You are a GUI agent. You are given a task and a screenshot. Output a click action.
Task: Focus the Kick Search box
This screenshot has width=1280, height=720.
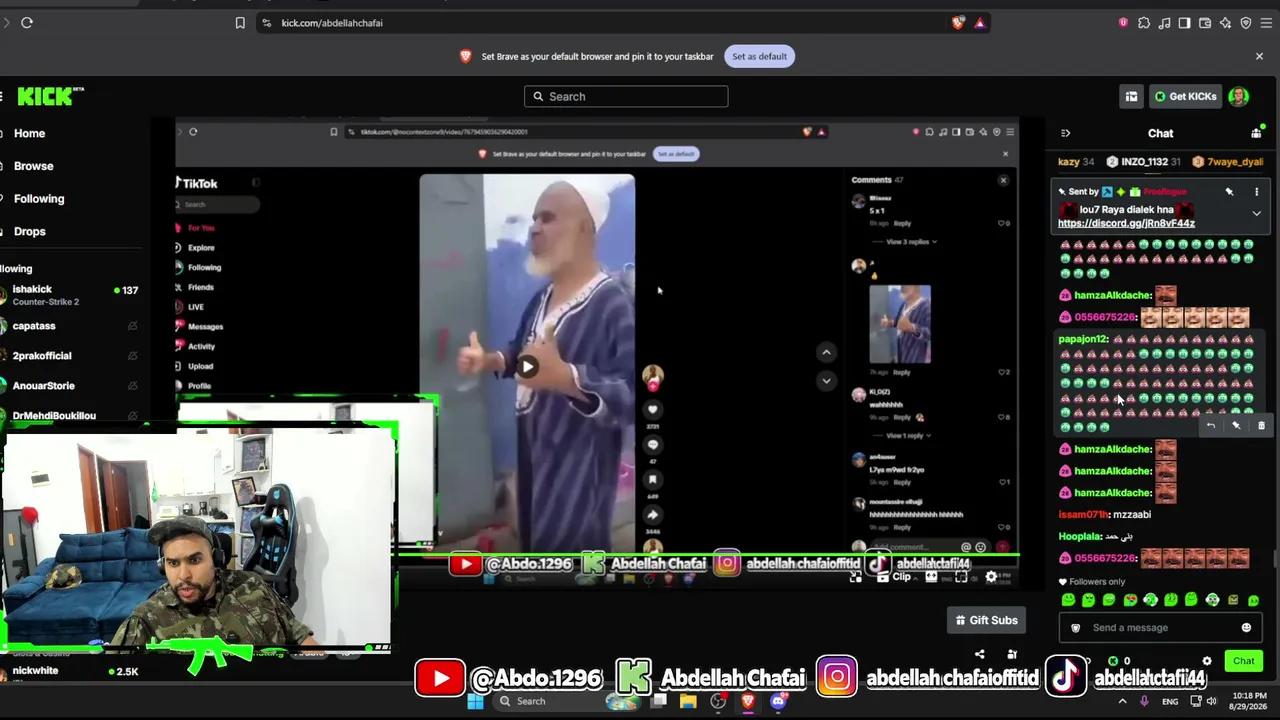626,96
